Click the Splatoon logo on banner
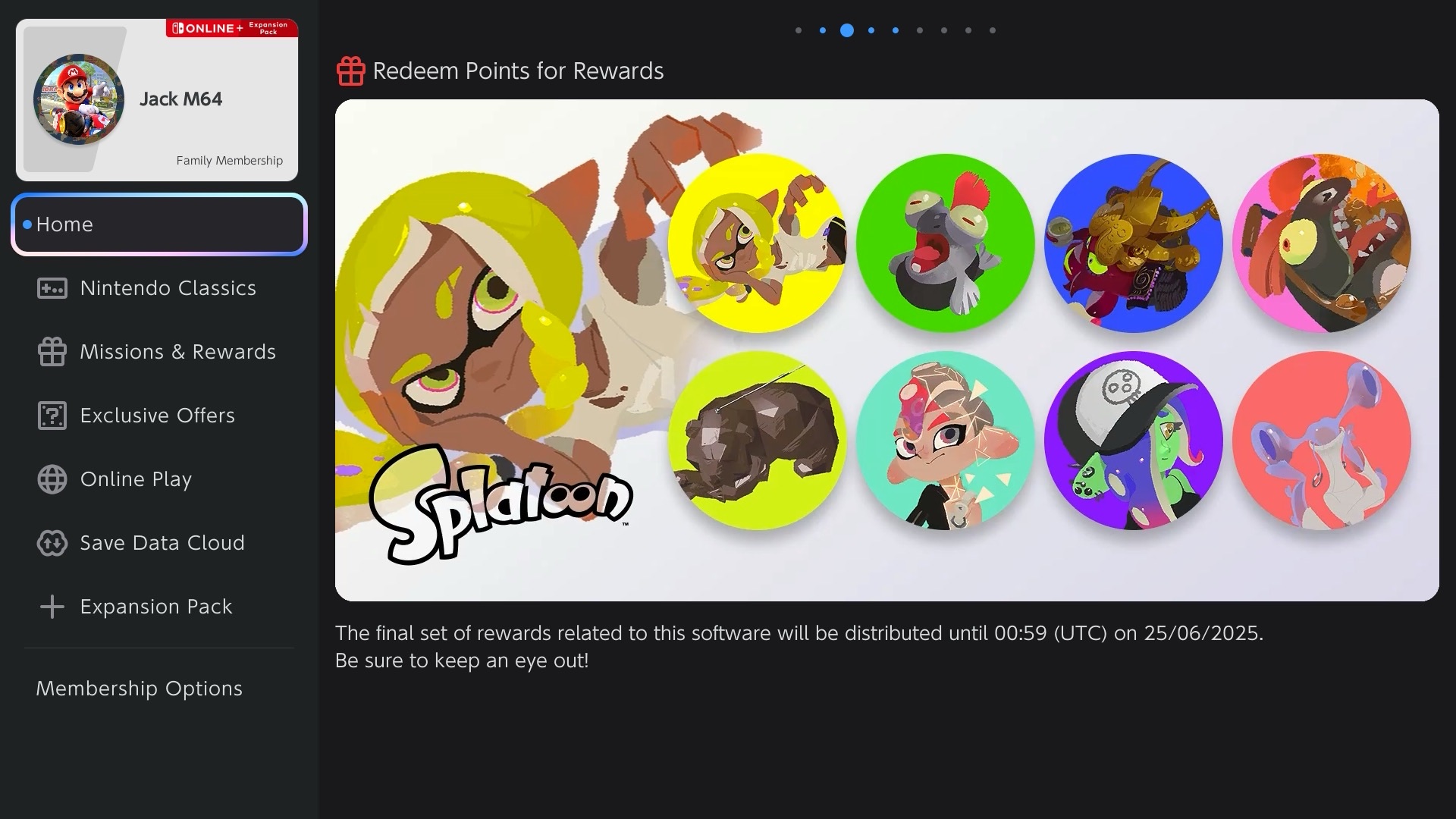Viewport: 1456px width, 819px height. pyautogui.click(x=499, y=502)
